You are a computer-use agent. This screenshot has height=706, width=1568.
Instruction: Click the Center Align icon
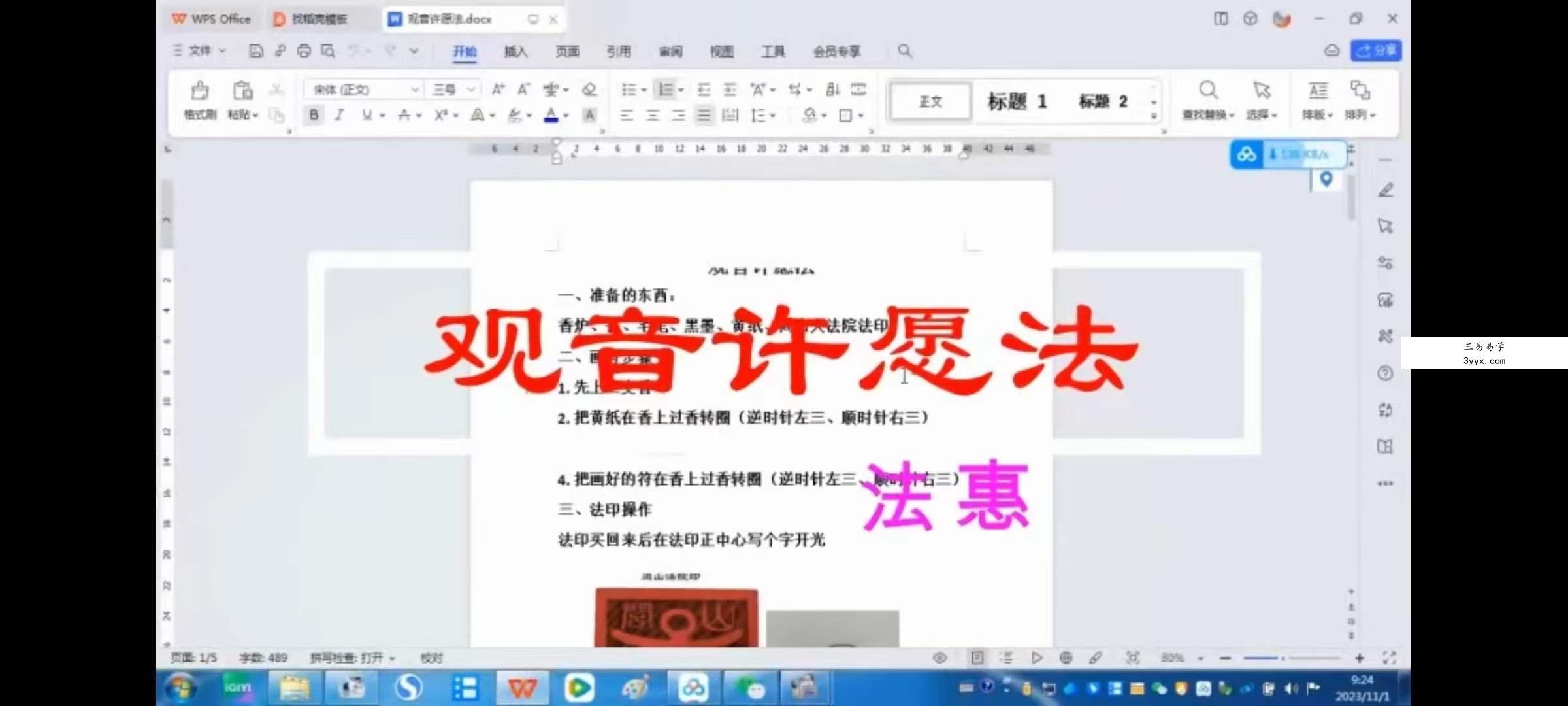[652, 116]
